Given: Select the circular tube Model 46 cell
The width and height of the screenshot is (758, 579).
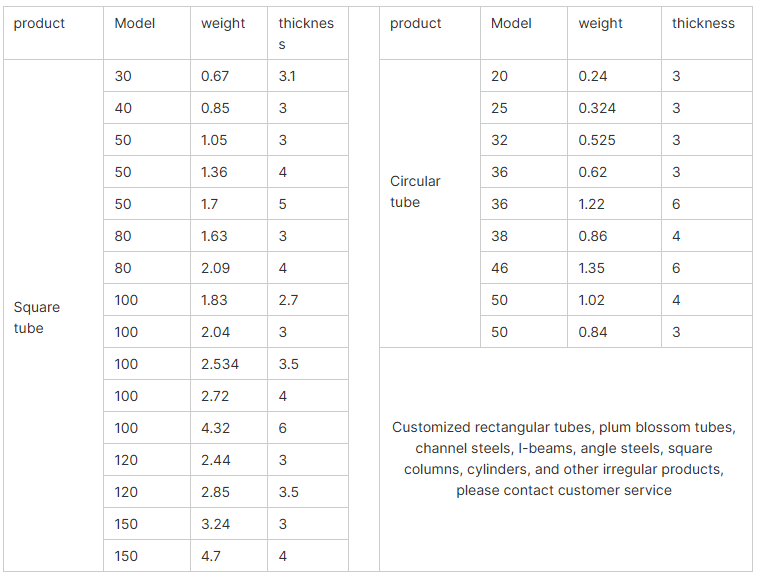Looking at the screenshot, I should point(524,268).
